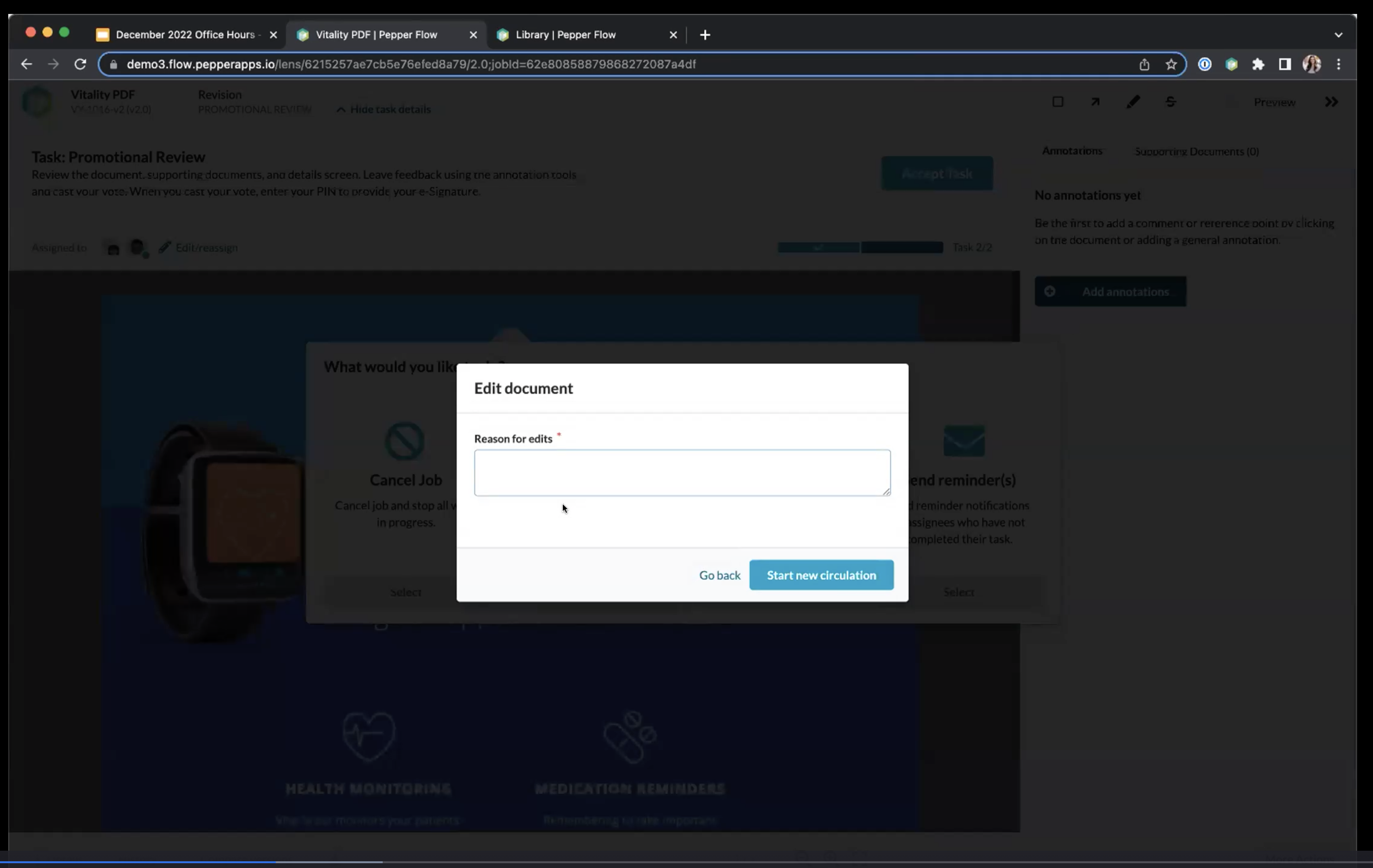Open the Annotations tab
The height and width of the screenshot is (868, 1373).
click(x=1072, y=151)
